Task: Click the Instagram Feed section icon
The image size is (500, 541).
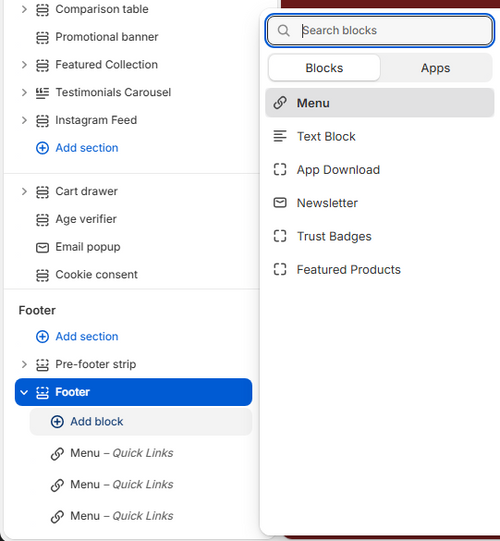Action: pyautogui.click(x=42, y=120)
